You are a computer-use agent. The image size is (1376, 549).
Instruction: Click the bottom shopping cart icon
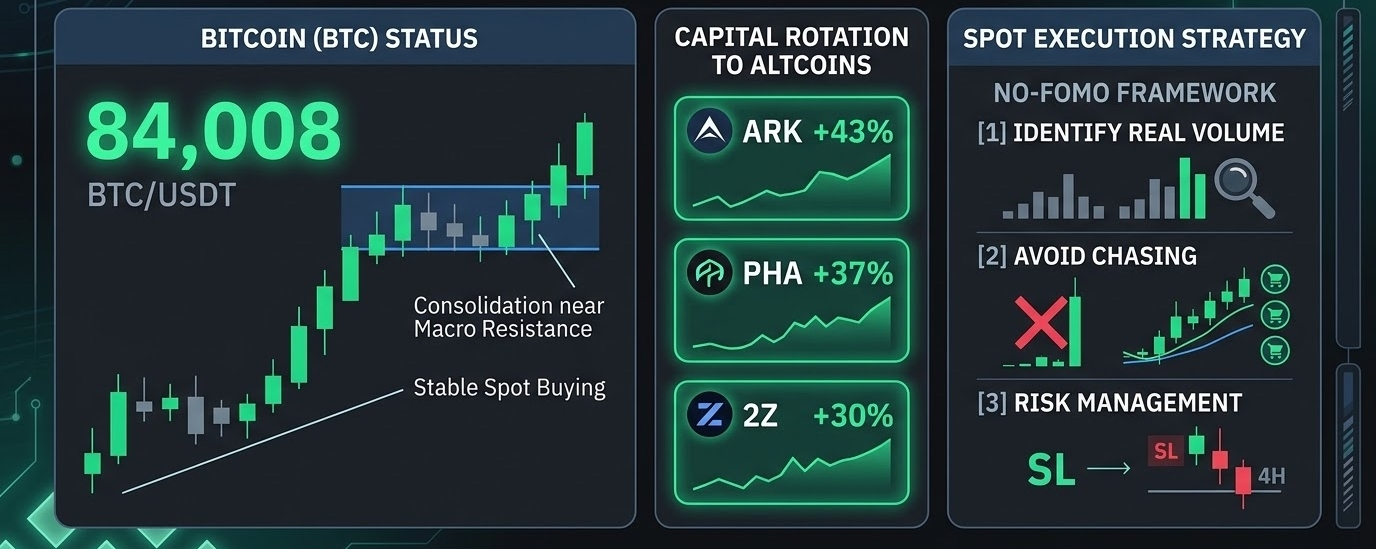click(1275, 349)
